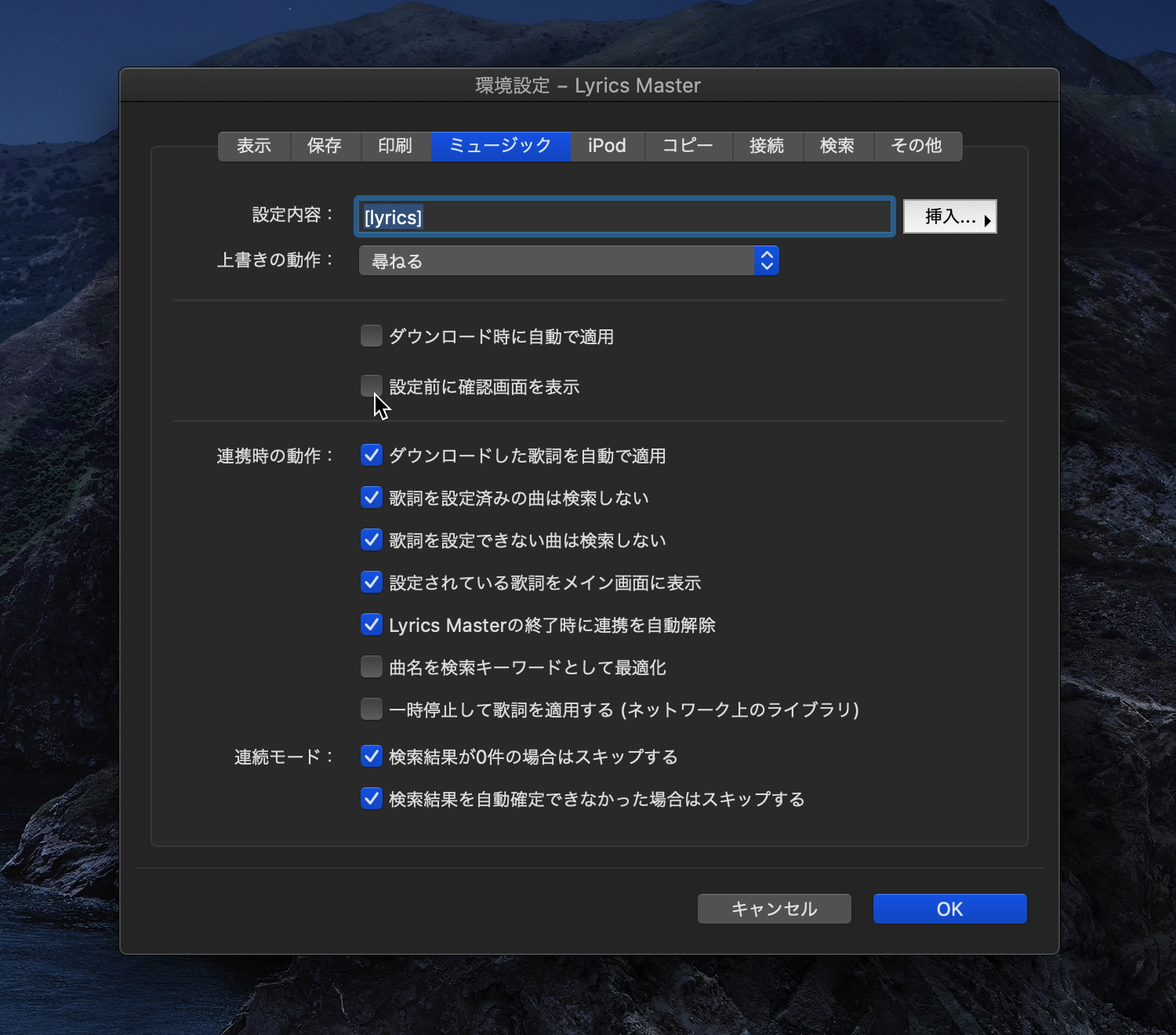Switch to the iPod tab
This screenshot has height=1035, width=1176.
607,146
